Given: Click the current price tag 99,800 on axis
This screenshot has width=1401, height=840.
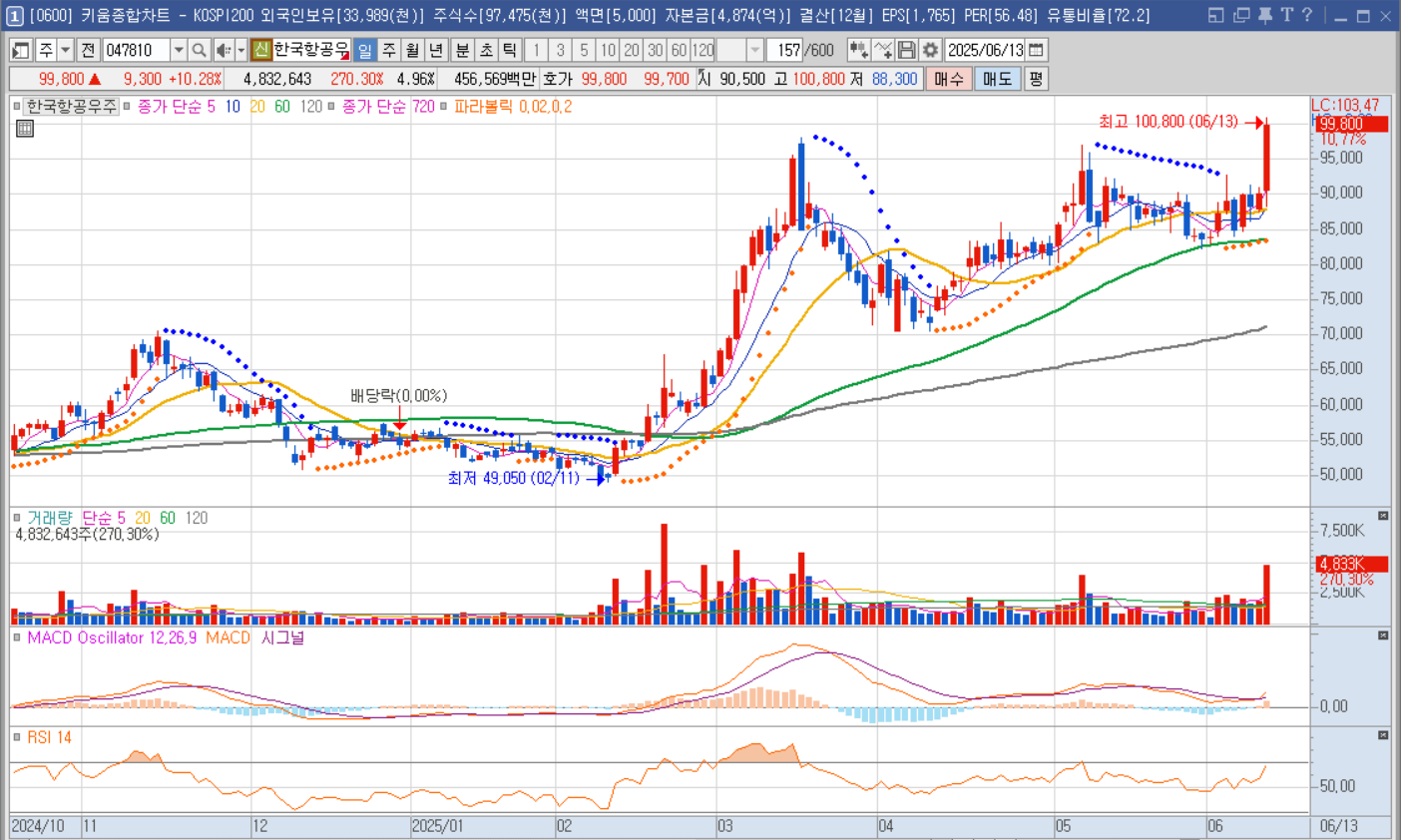Looking at the screenshot, I should 1351,124.
